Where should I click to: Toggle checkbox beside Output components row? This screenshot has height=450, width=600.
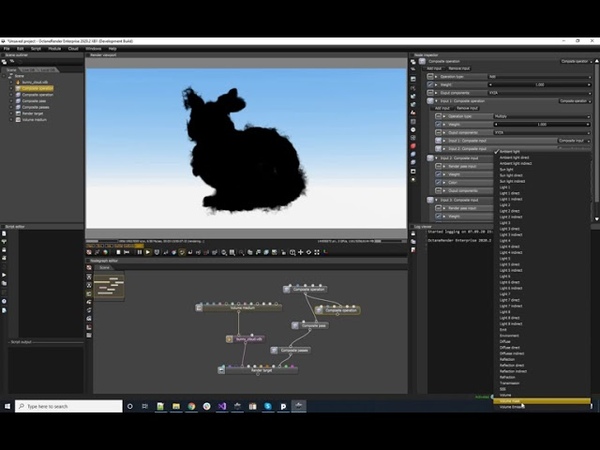(x=431, y=92)
